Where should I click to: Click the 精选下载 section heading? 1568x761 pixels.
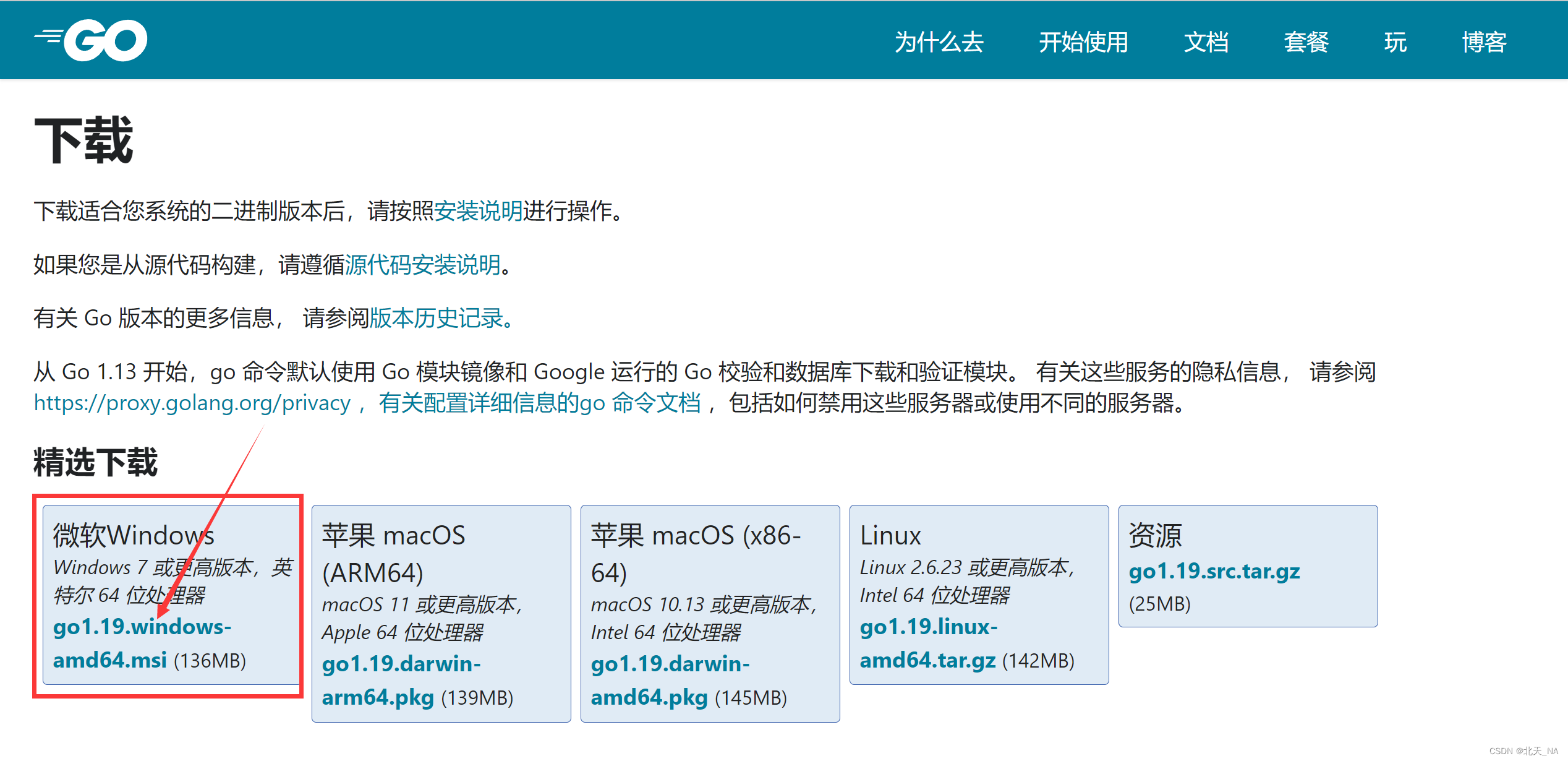point(96,462)
